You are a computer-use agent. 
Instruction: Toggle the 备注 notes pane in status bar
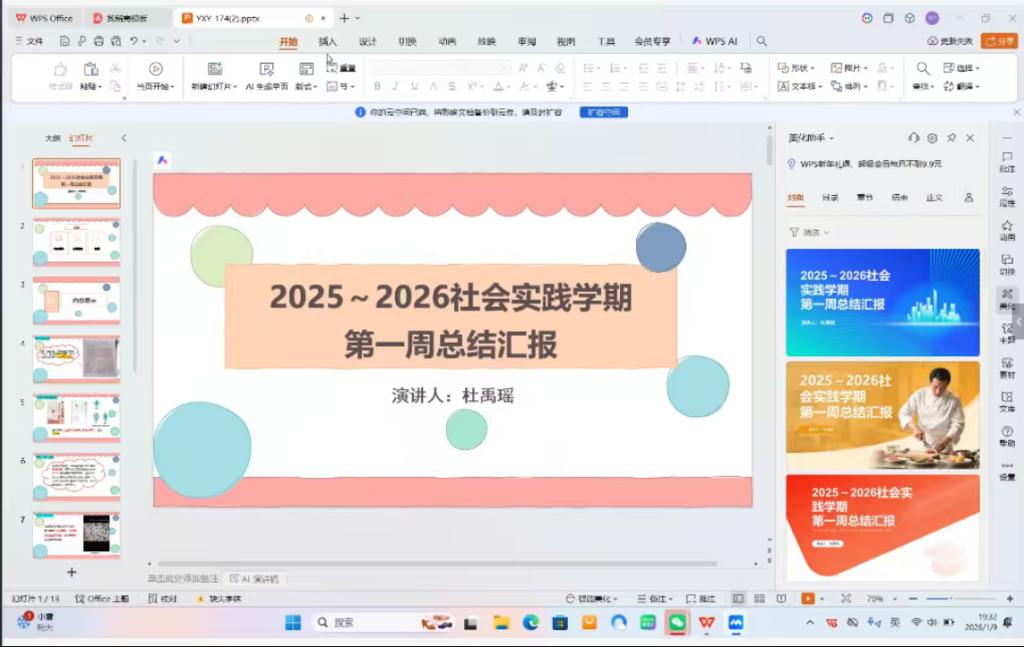(x=657, y=598)
